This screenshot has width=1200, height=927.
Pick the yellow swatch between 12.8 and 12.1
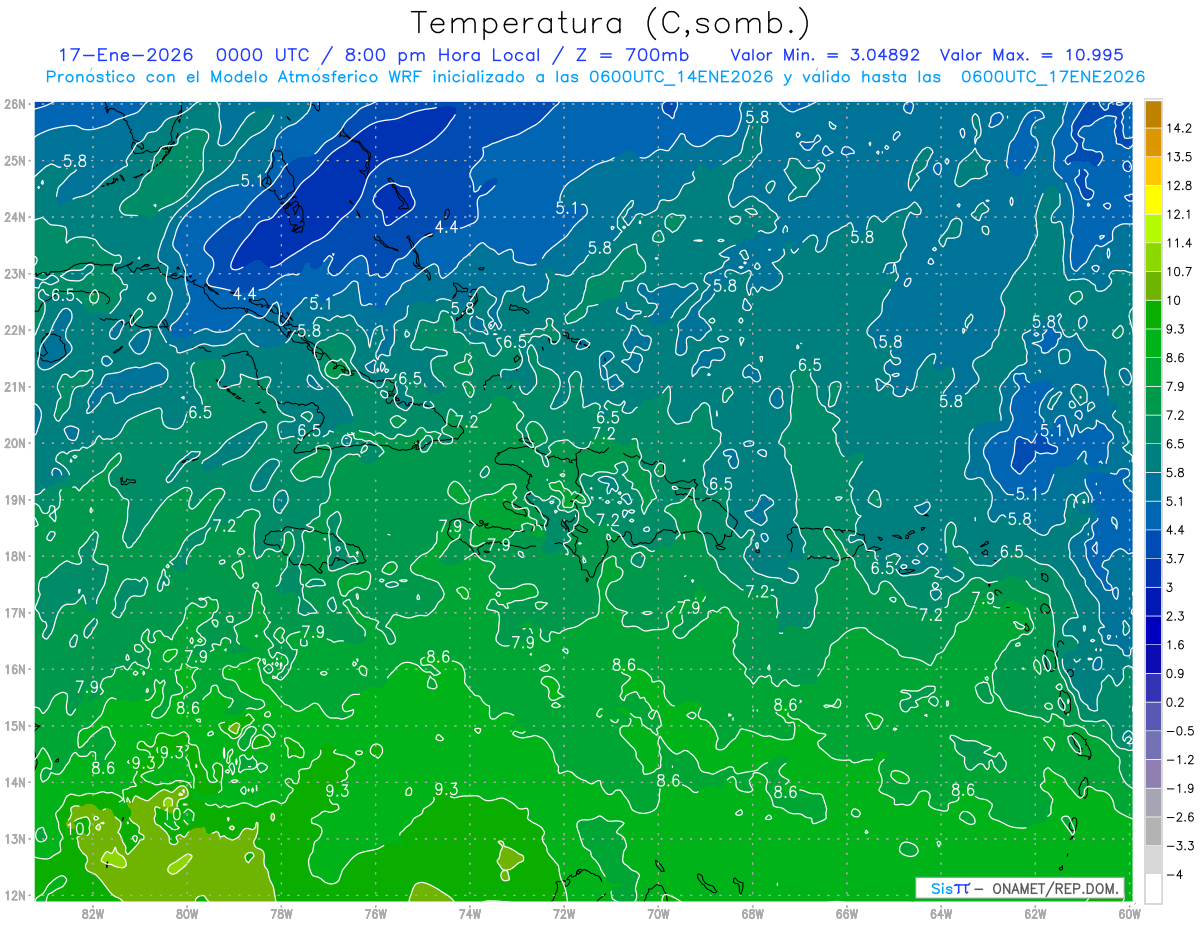point(1153,200)
